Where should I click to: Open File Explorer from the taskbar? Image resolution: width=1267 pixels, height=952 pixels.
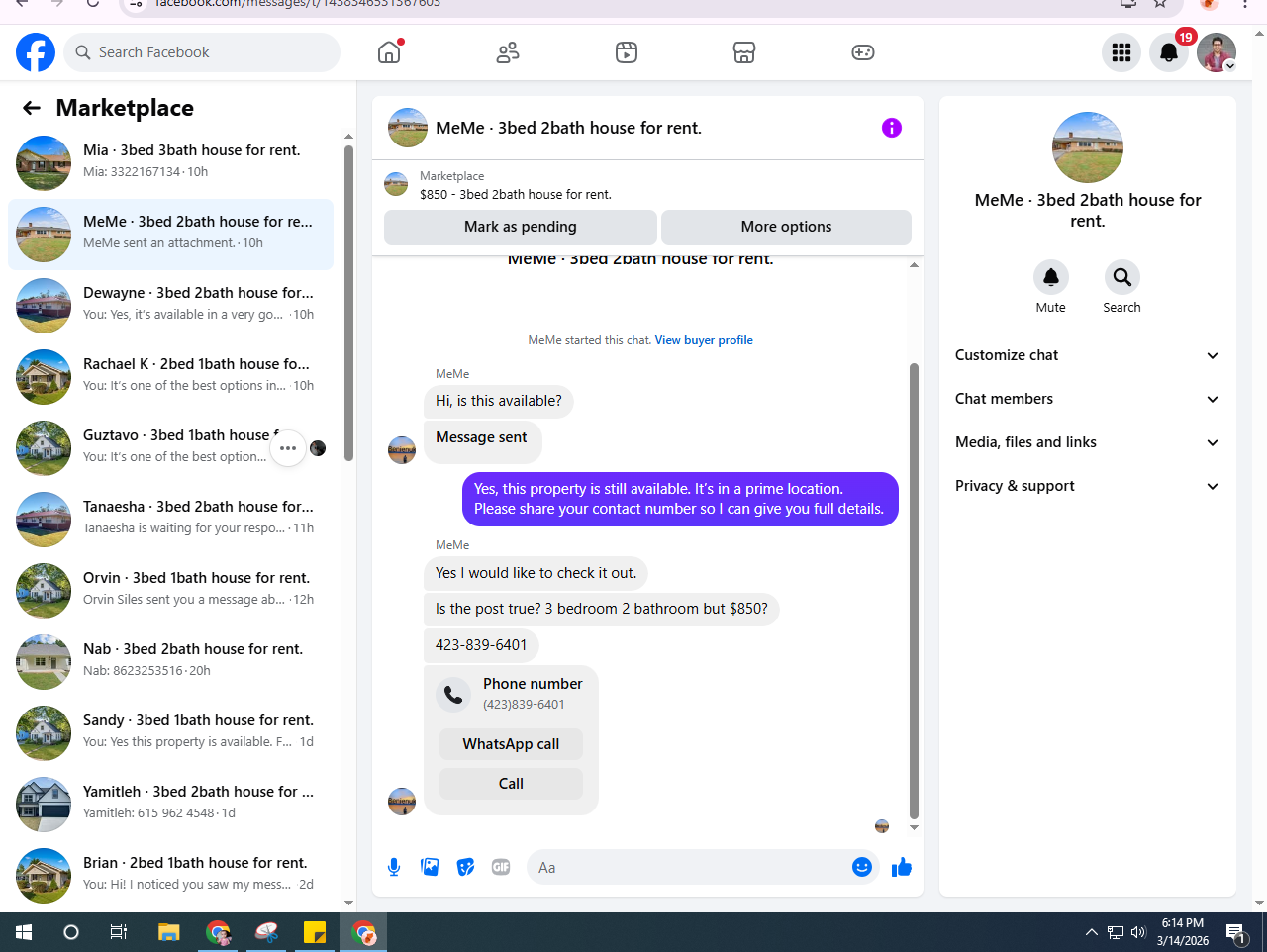coord(169,932)
